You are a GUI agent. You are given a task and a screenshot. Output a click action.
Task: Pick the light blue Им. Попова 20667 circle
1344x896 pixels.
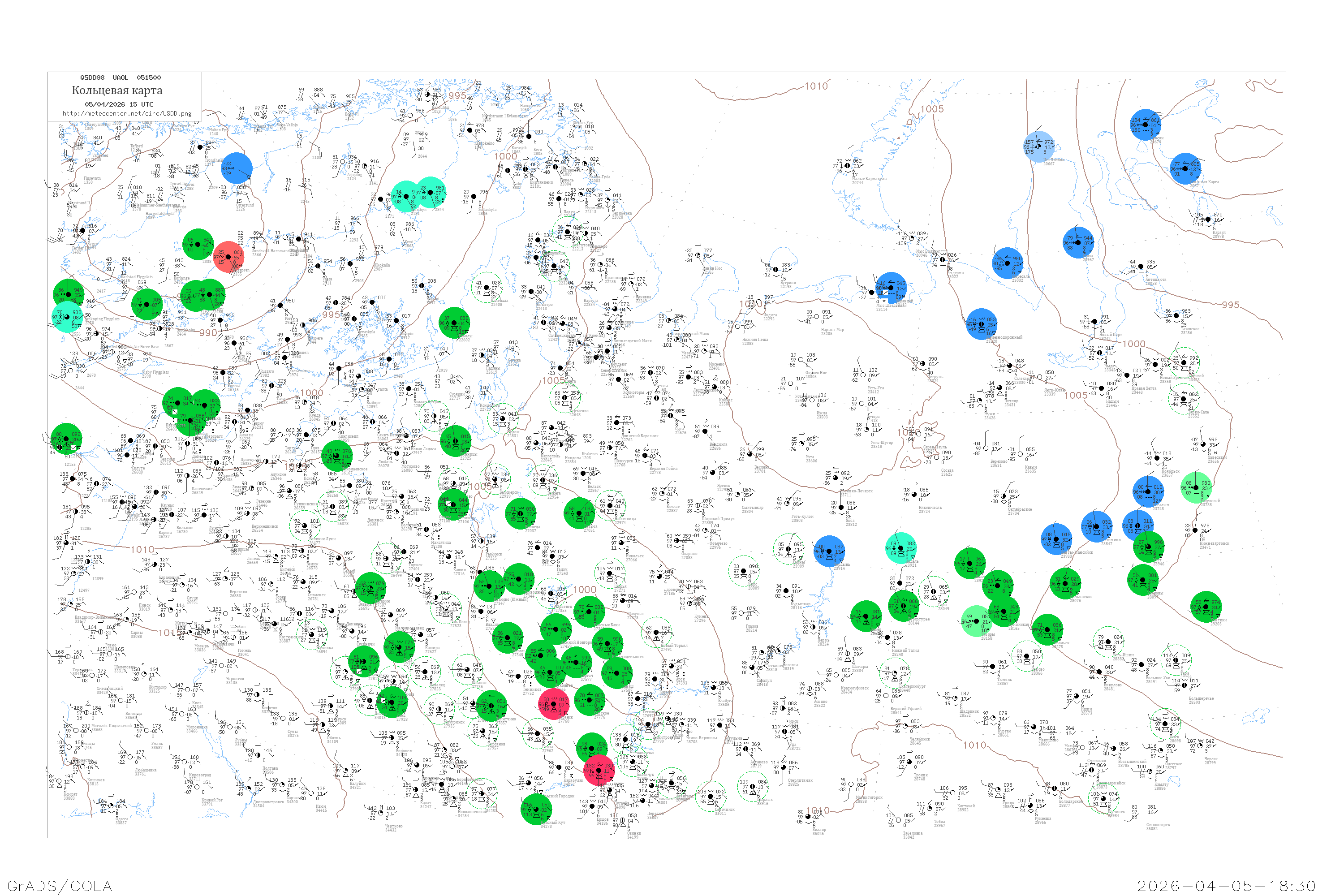coord(1039,147)
